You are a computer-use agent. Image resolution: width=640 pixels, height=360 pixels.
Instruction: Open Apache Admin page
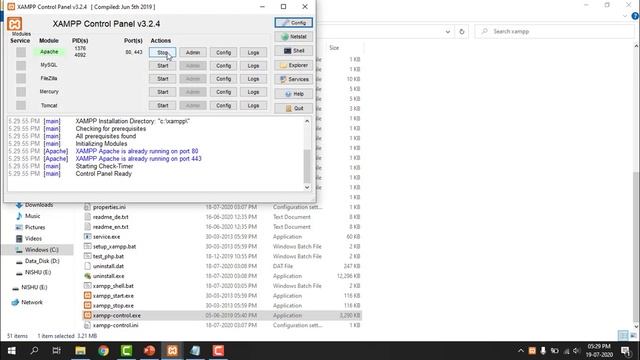pos(193,53)
